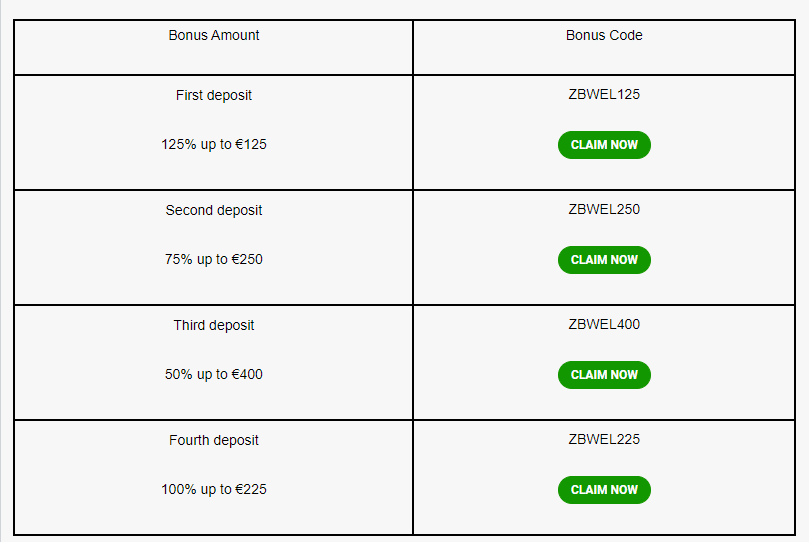
Task: Click the Fourth deposit label
Action: 214,440
